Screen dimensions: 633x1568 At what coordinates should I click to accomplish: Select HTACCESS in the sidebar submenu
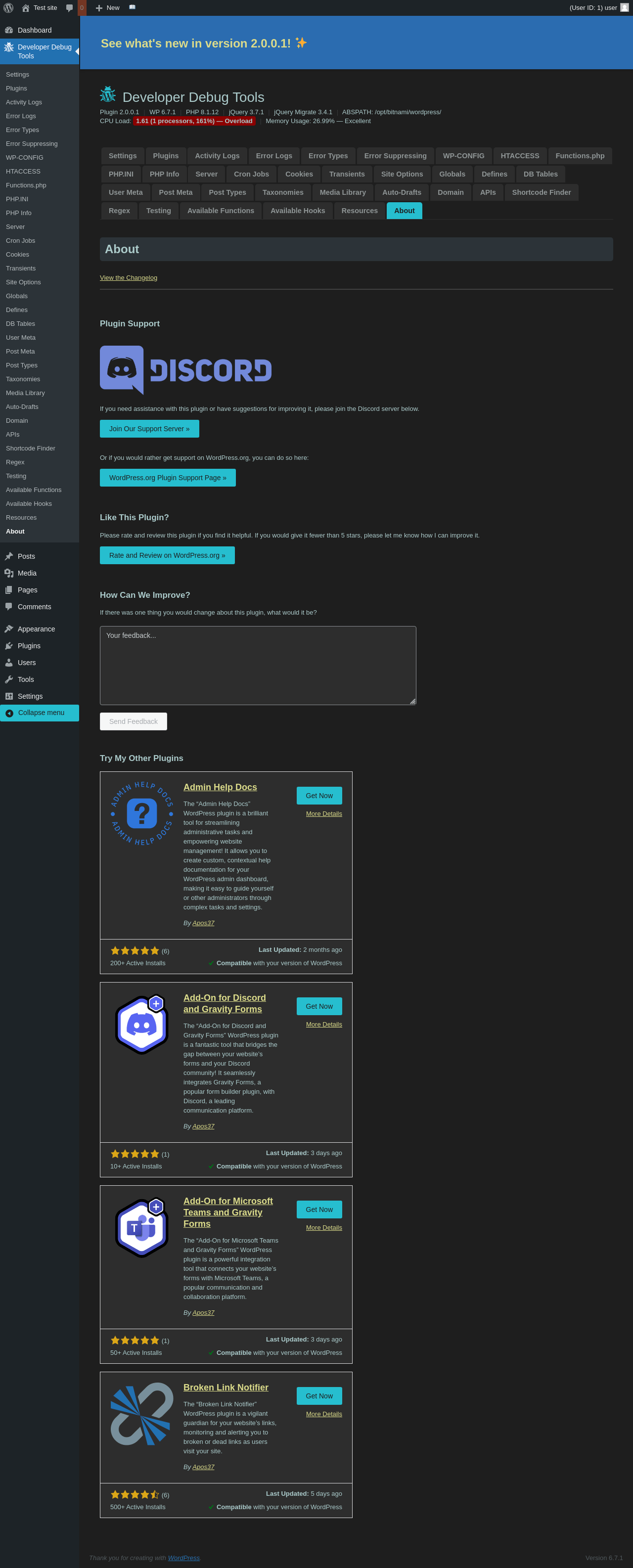23,172
